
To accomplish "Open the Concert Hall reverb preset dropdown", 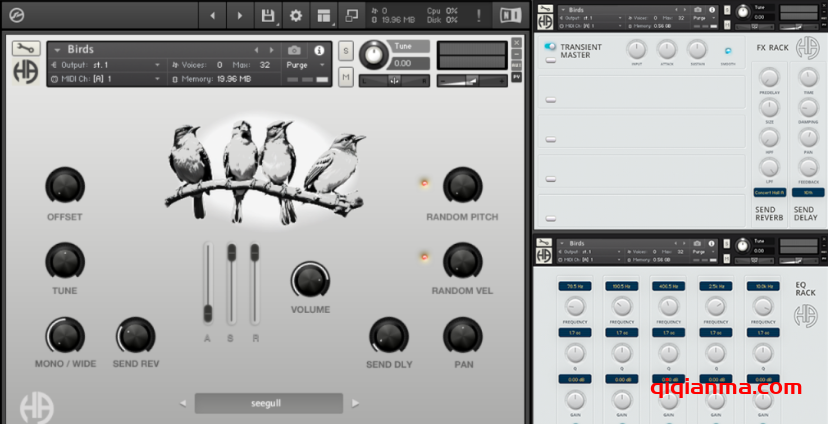I will pyautogui.click(x=770, y=193).
